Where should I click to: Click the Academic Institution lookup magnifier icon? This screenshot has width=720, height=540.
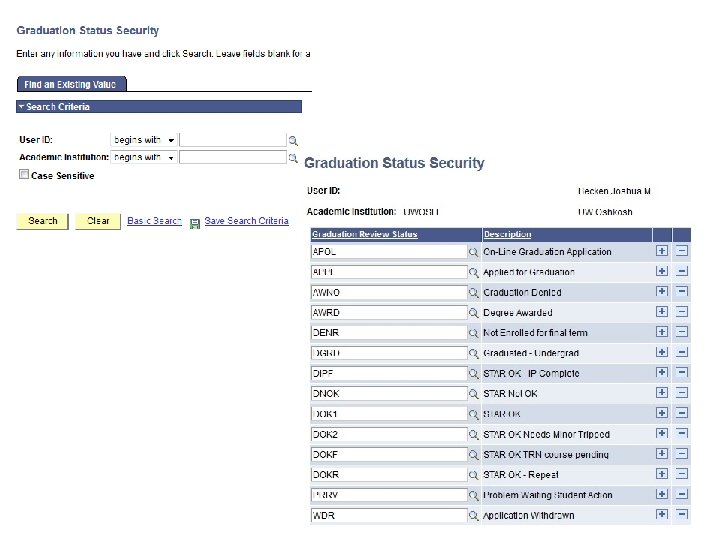(293, 158)
